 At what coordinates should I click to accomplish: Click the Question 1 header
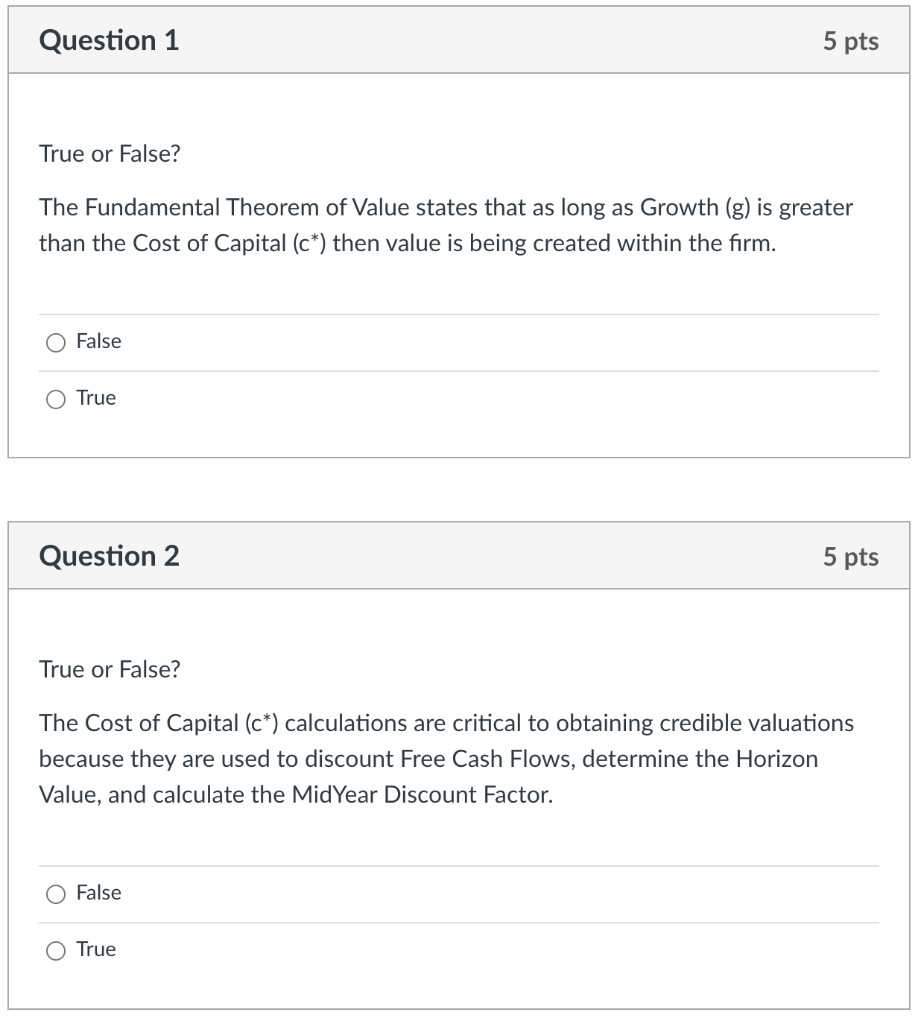109,41
